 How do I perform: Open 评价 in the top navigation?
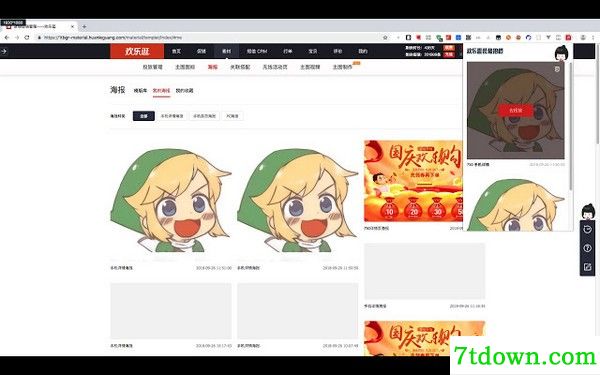click(x=338, y=51)
